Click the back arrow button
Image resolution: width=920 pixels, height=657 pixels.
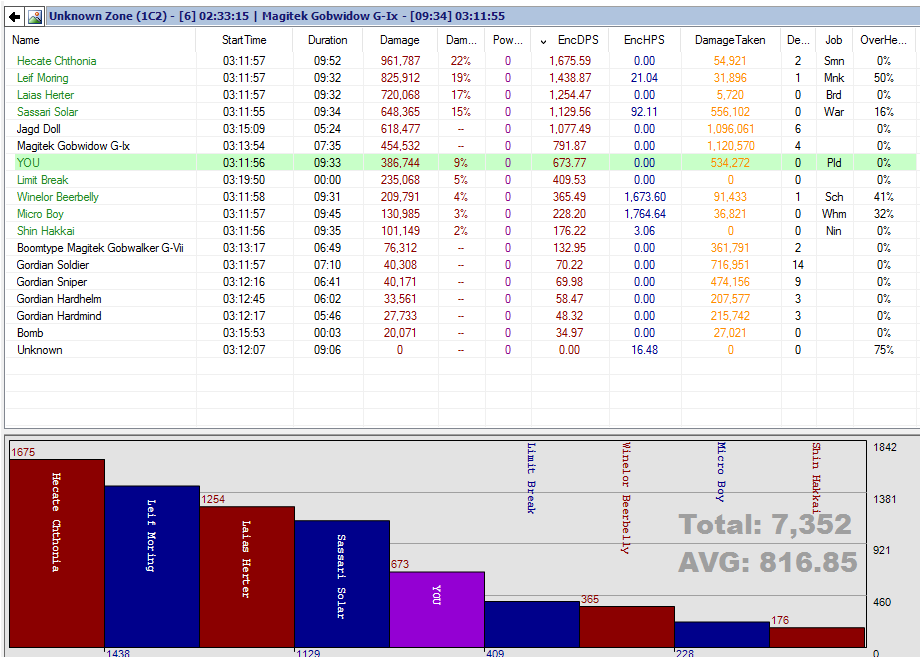[x=15, y=16]
